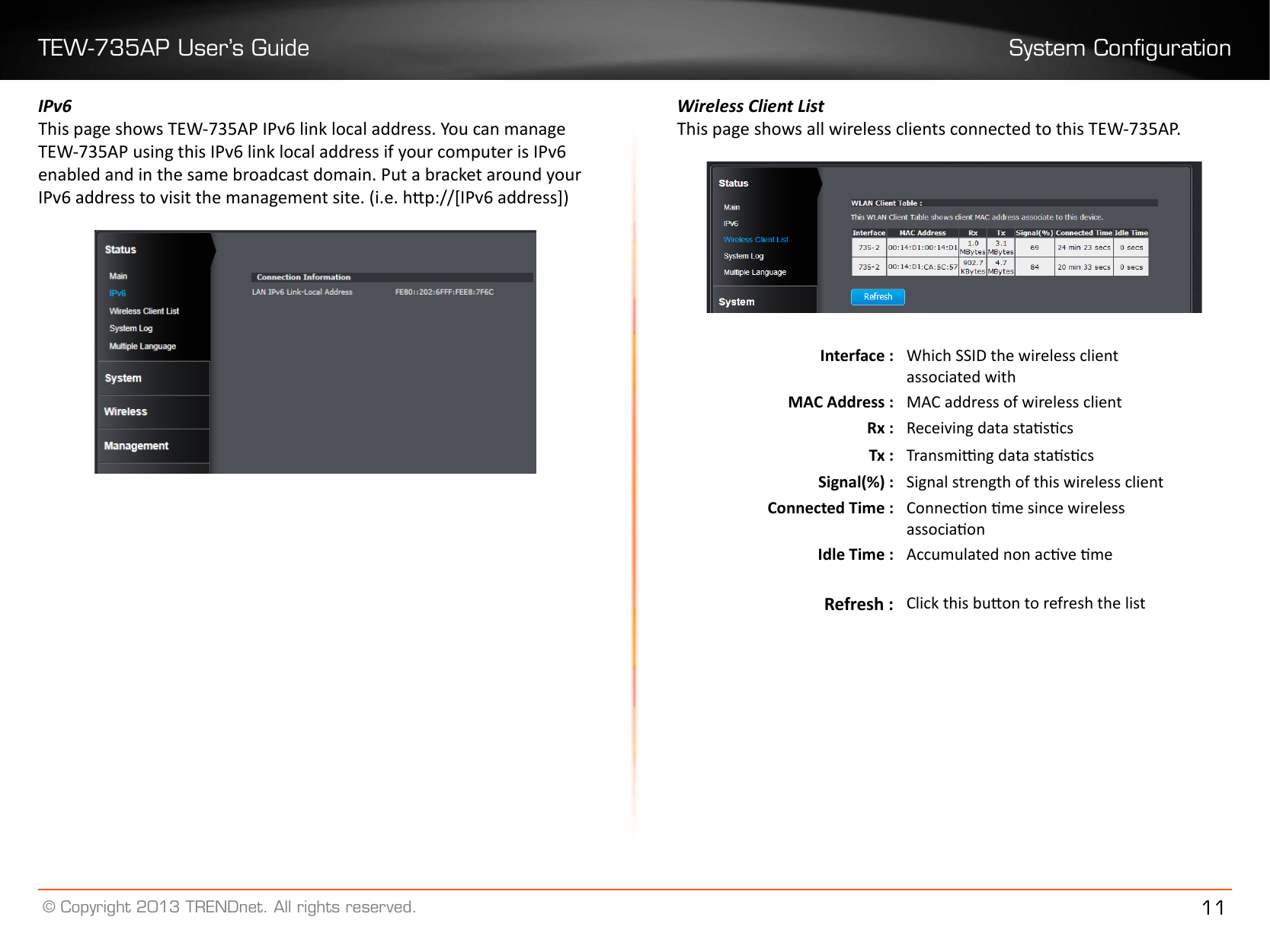Expand Status header in the IPv6 screenshot
This screenshot has height=952, width=1270.
click(x=120, y=250)
